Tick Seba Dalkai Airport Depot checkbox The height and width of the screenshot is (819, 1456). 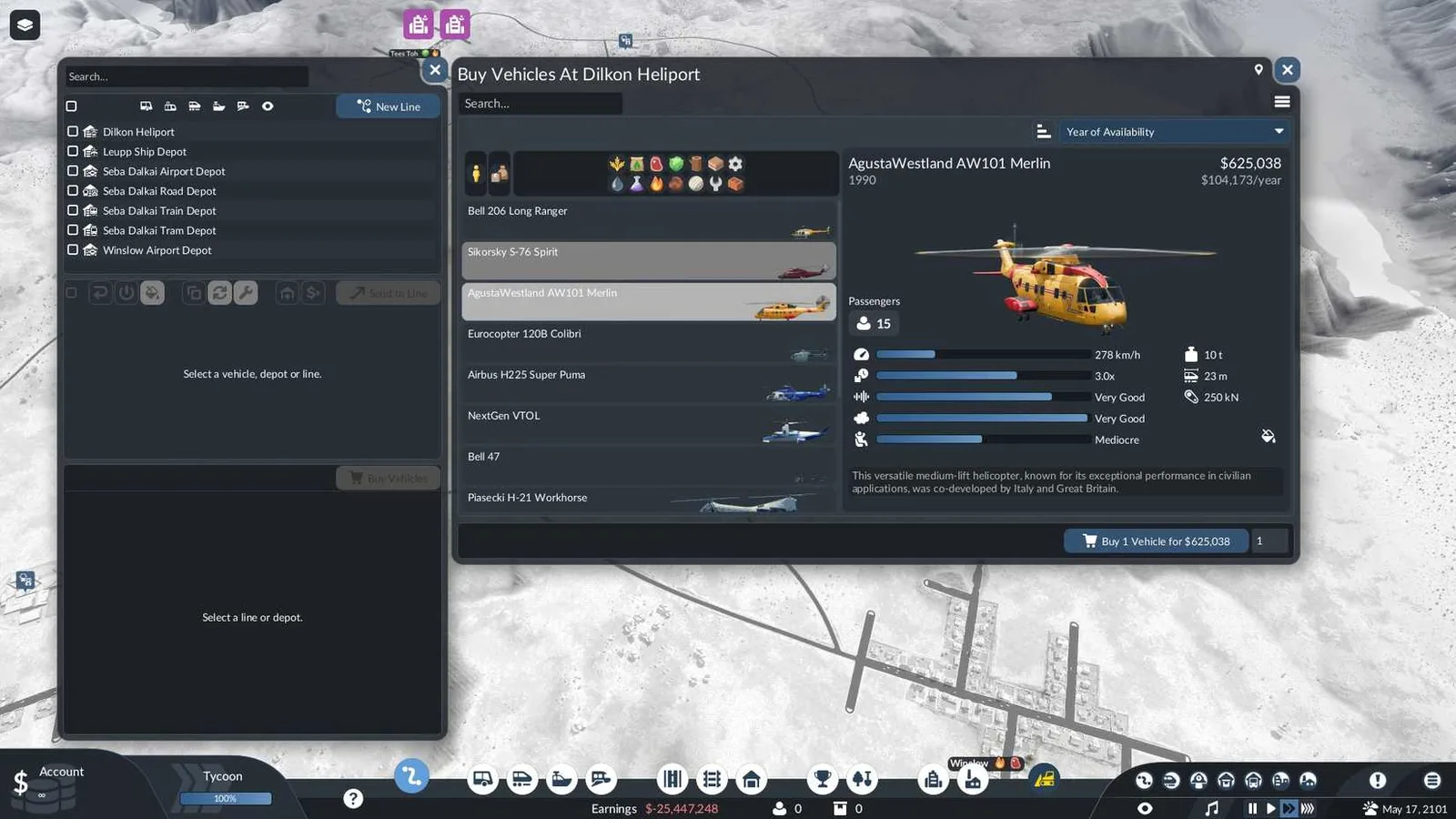tap(73, 170)
